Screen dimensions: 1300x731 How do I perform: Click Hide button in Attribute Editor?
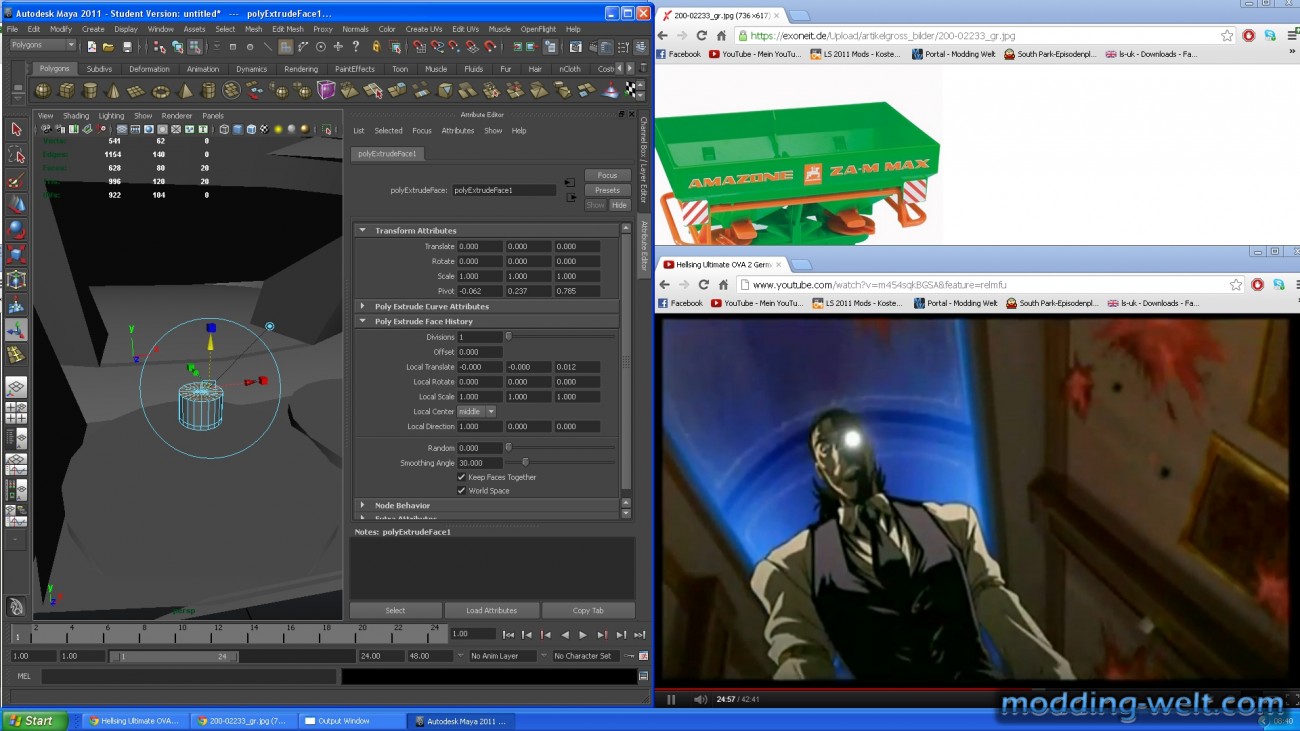619,205
